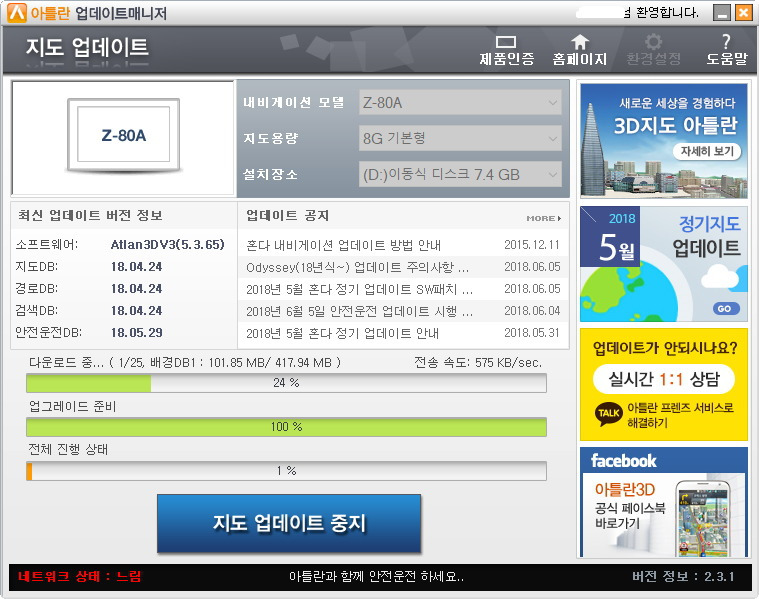Click 다운로드 중... 배경DB1 status text
The width and height of the screenshot is (759, 599).
point(185,362)
